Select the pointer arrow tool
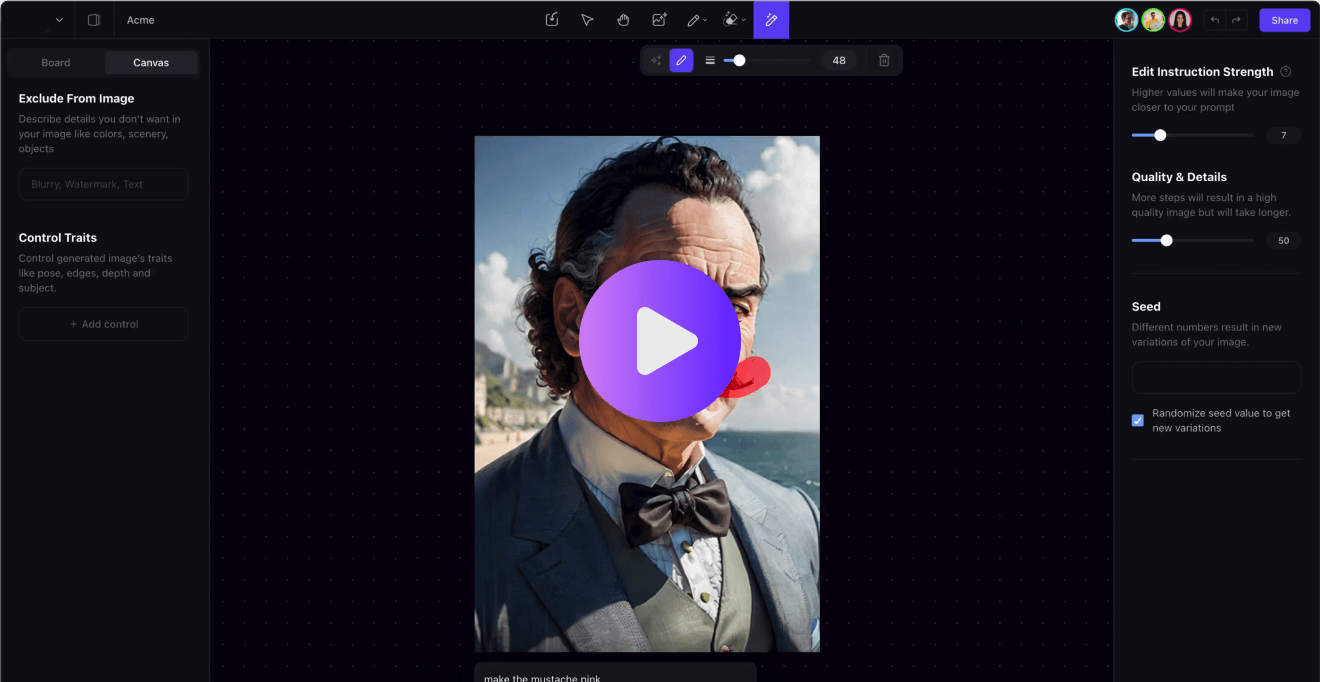This screenshot has width=1320, height=682. (587, 20)
